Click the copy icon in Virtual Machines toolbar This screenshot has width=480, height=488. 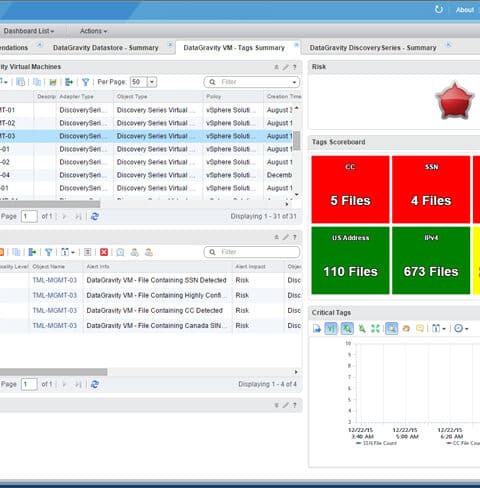[37, 82]
